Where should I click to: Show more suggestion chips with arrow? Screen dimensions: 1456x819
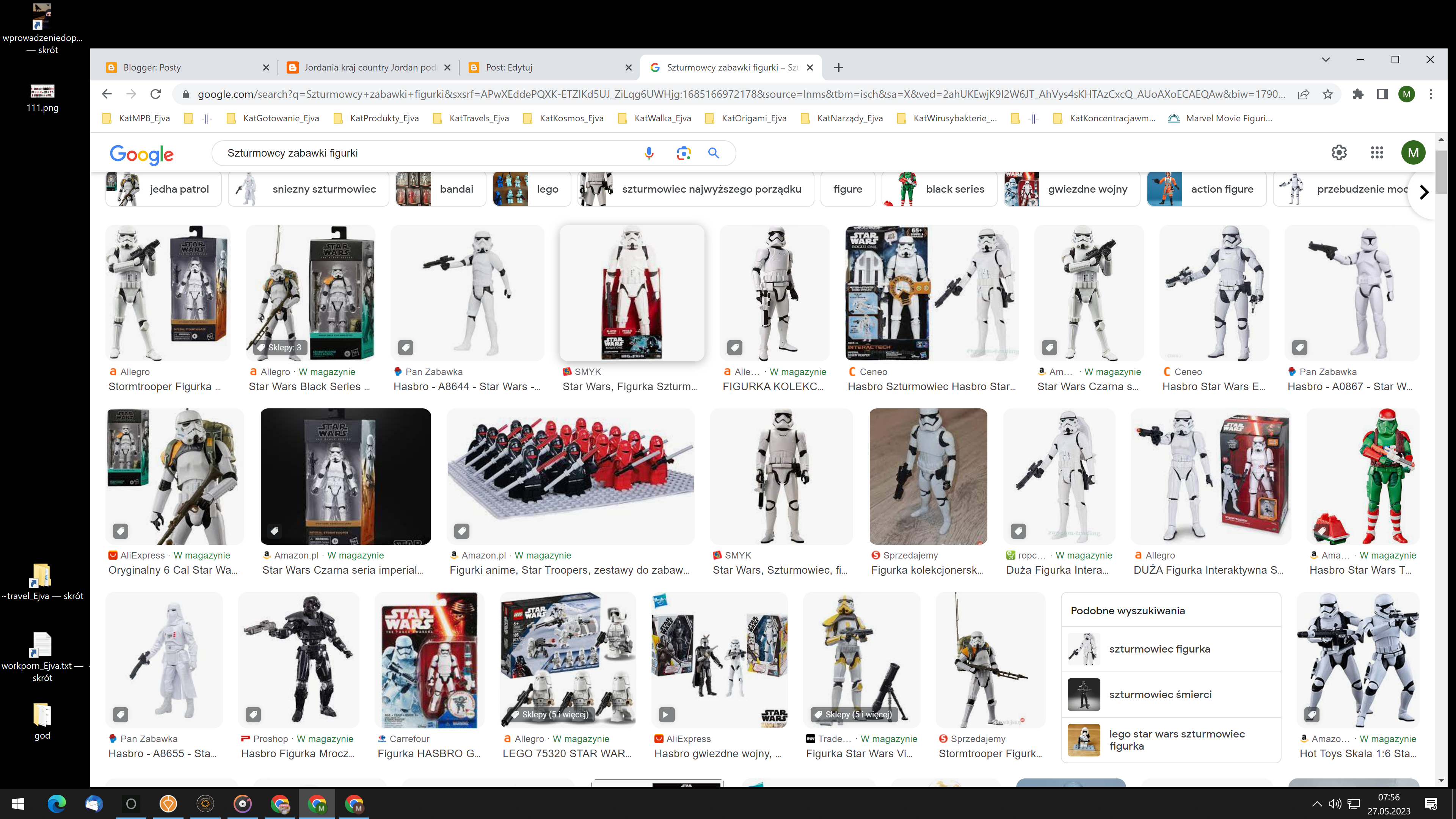tap(1424, 192)
